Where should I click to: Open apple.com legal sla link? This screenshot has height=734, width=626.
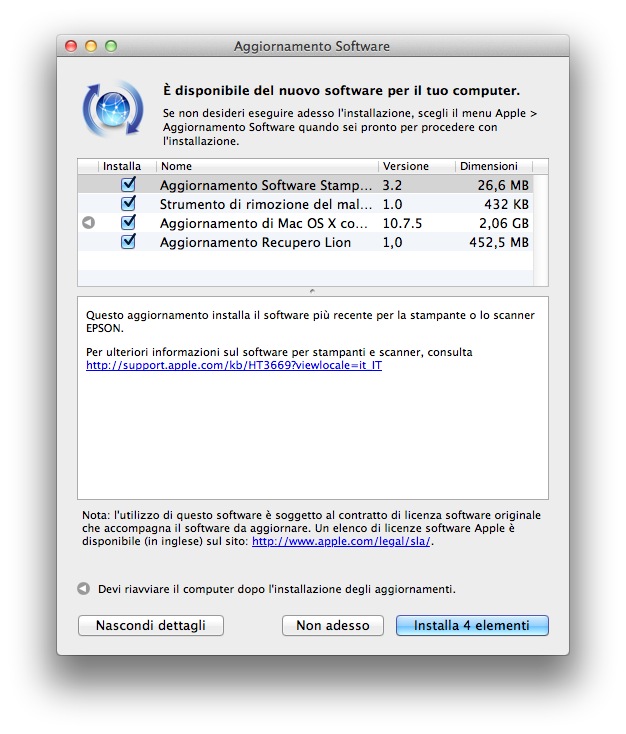[x=341, y=541]
